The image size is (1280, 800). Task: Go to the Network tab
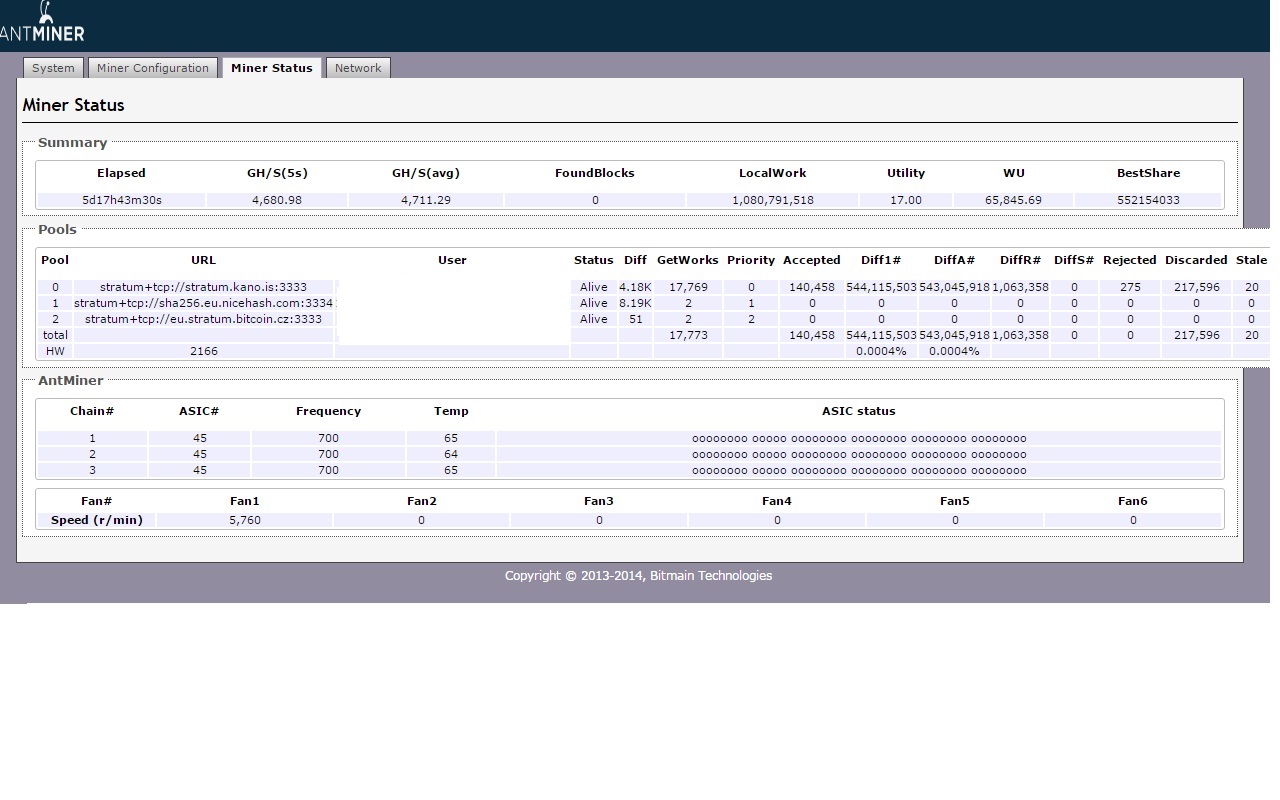click(358, 68)
